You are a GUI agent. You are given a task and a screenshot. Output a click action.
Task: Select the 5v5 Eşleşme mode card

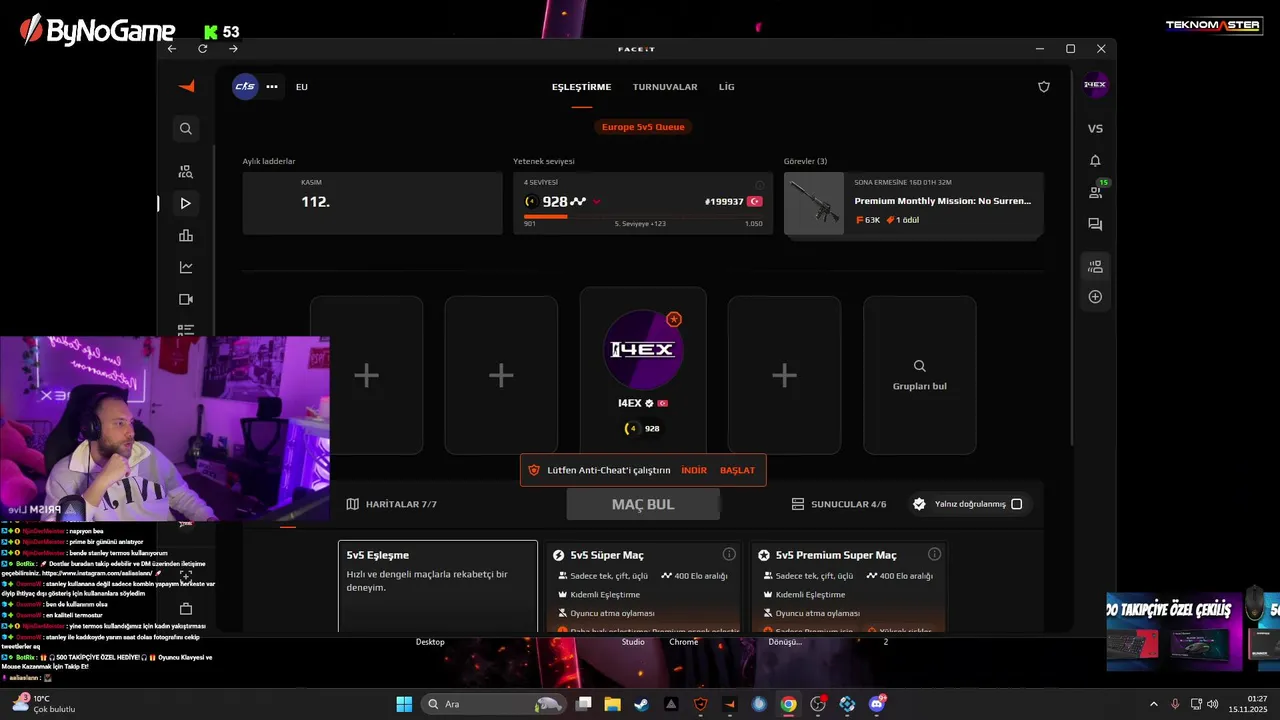tap(438, 586)
